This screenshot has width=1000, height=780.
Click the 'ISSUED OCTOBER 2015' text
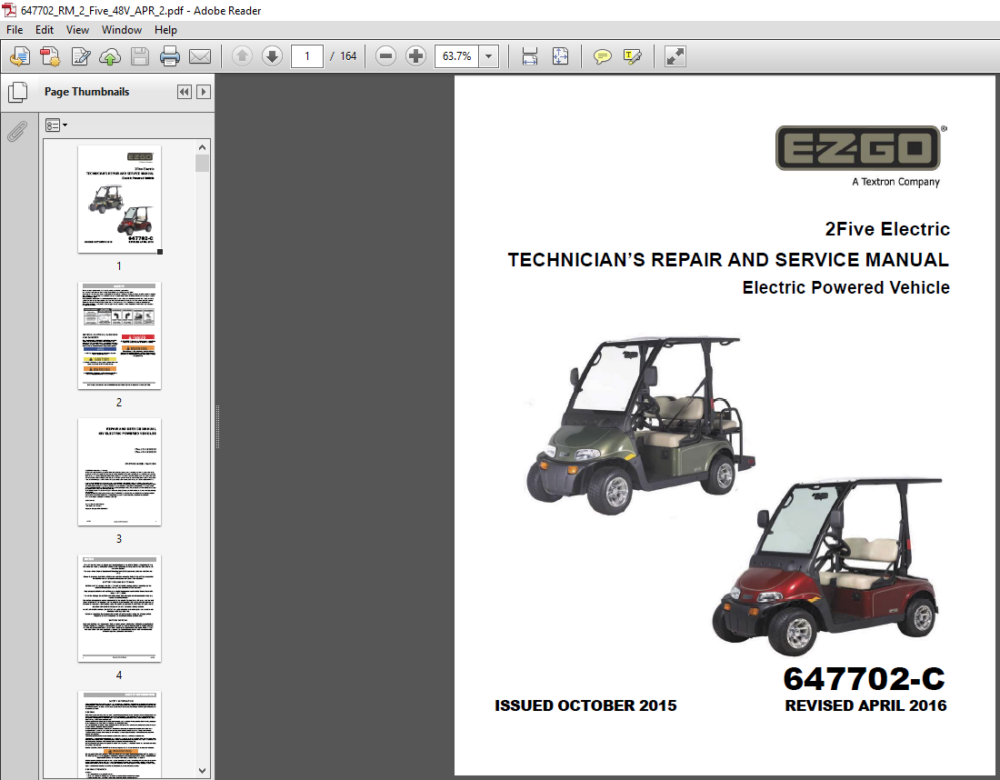[x=585, y=705]
